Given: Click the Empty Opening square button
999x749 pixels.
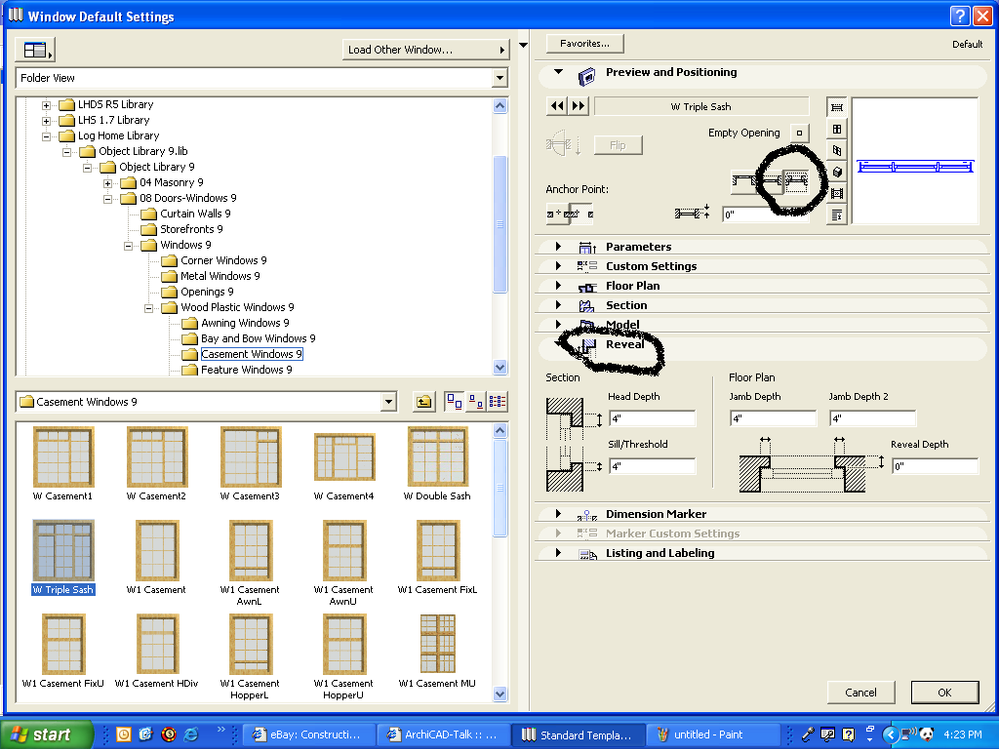Looking at the screenshot, I should coord(799,132).
